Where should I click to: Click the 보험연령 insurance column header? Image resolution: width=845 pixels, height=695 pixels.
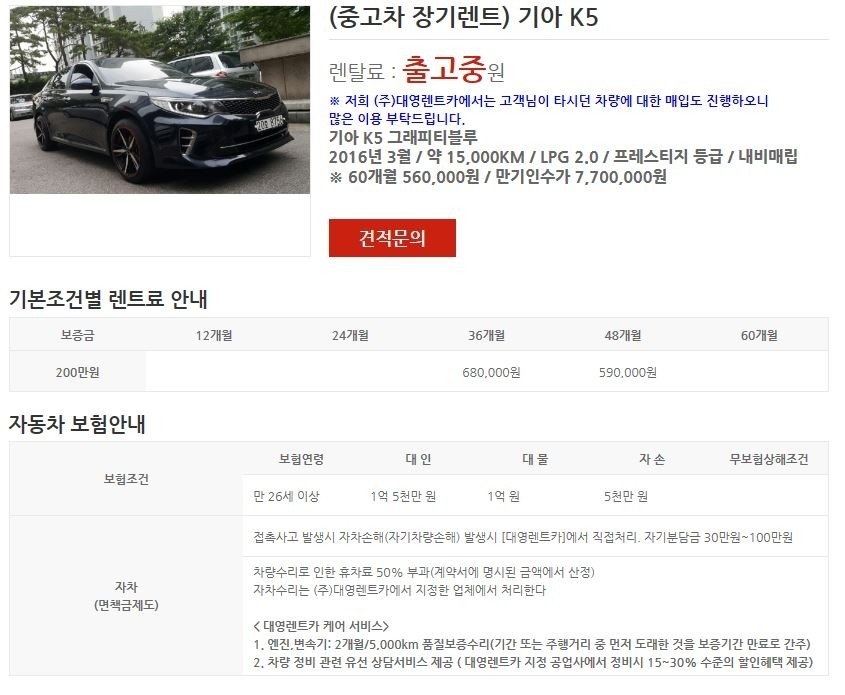coord(301,459)
